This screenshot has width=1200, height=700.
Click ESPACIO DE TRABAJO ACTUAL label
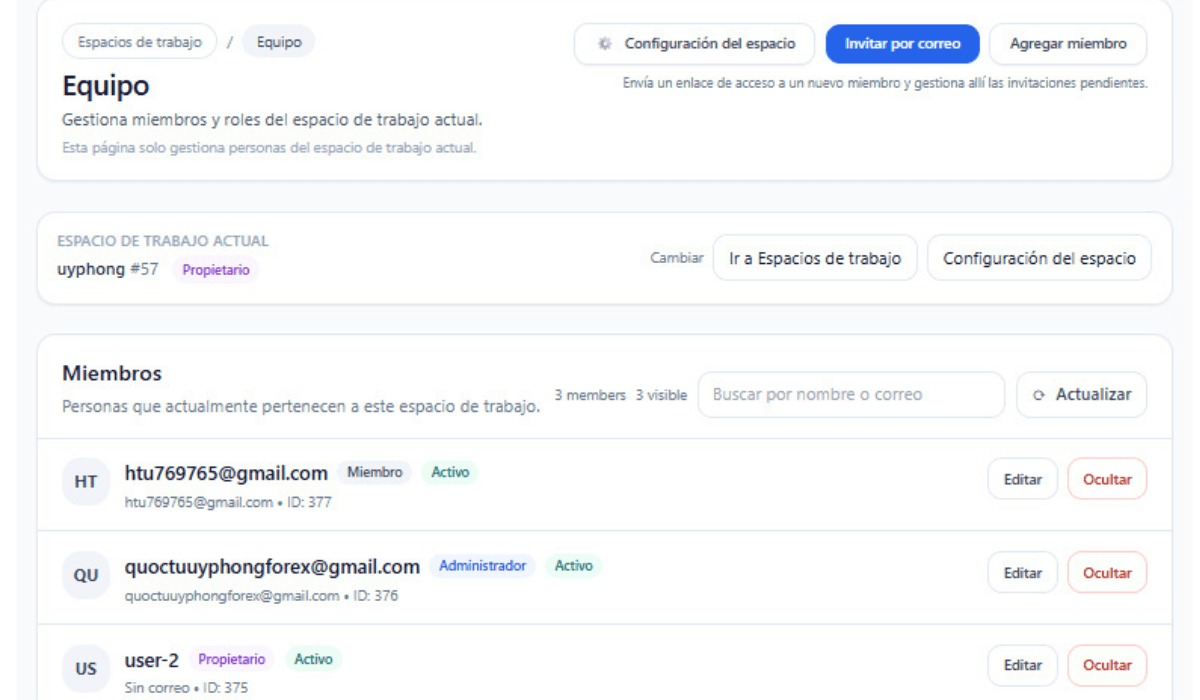163,241
